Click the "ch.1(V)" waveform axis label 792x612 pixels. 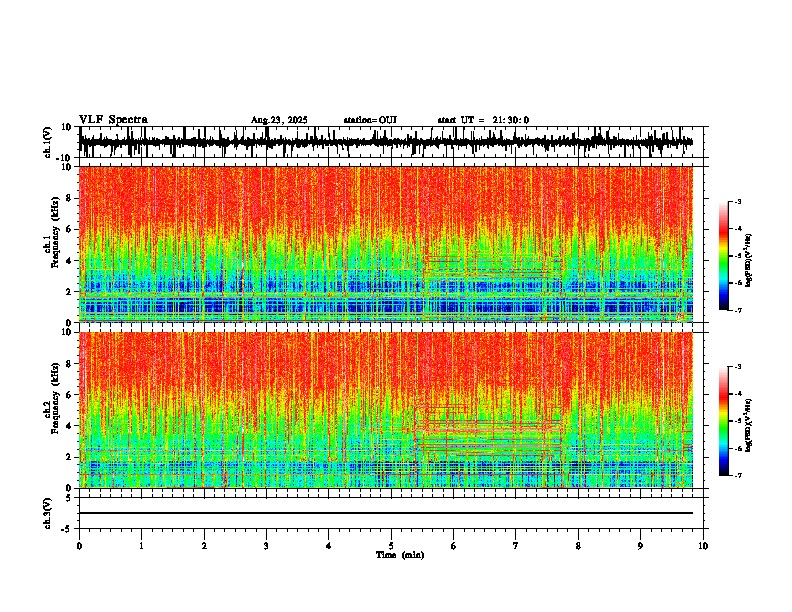[48, 142]
